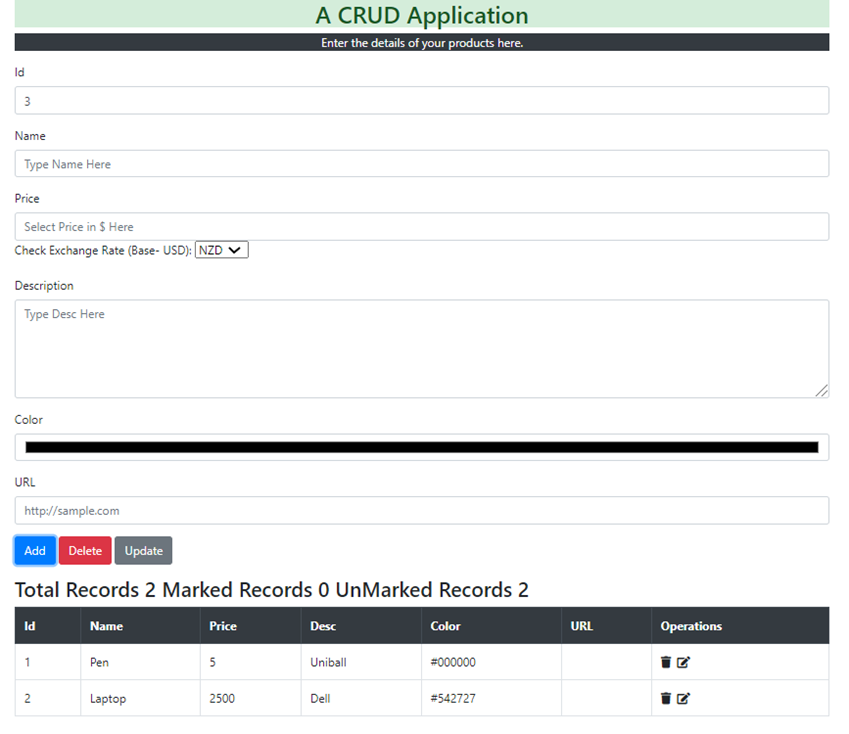This screenshot has width=849, height=734.
Task: Click the edit icon in Laptop row
Action: (x=684, y=698)
